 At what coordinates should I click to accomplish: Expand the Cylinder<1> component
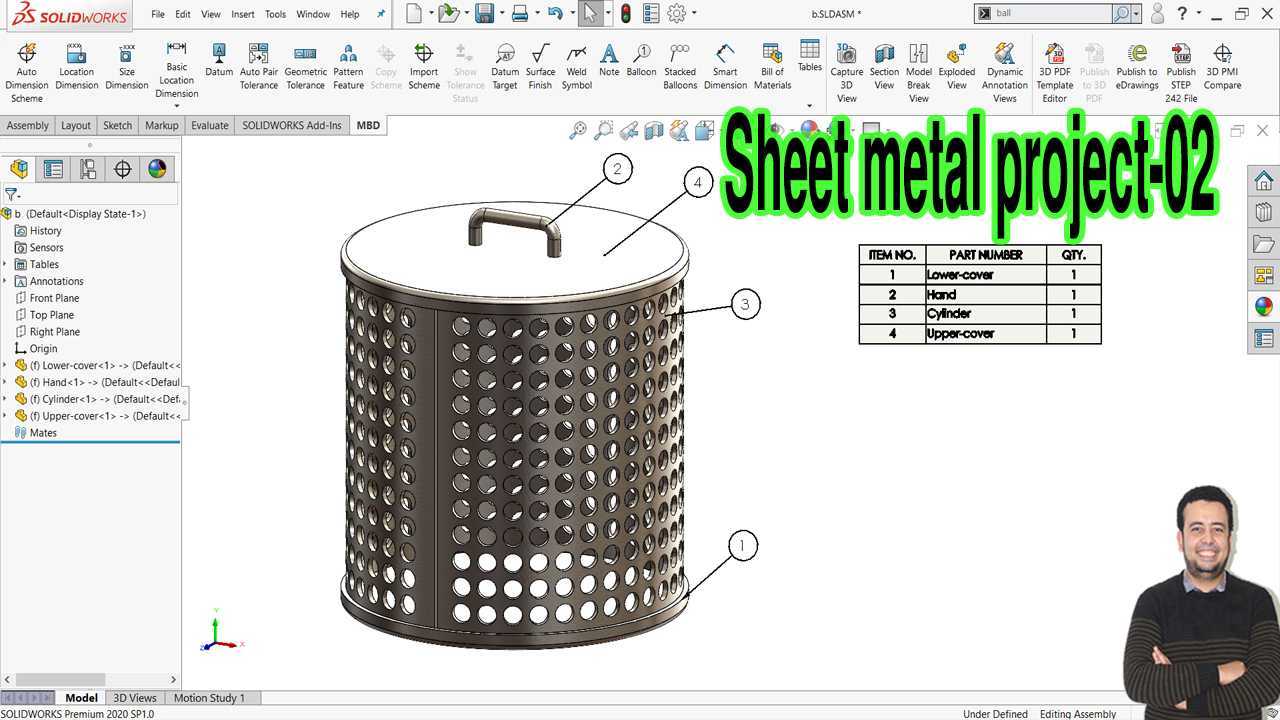pyautogui.click(x=5, y=399)
